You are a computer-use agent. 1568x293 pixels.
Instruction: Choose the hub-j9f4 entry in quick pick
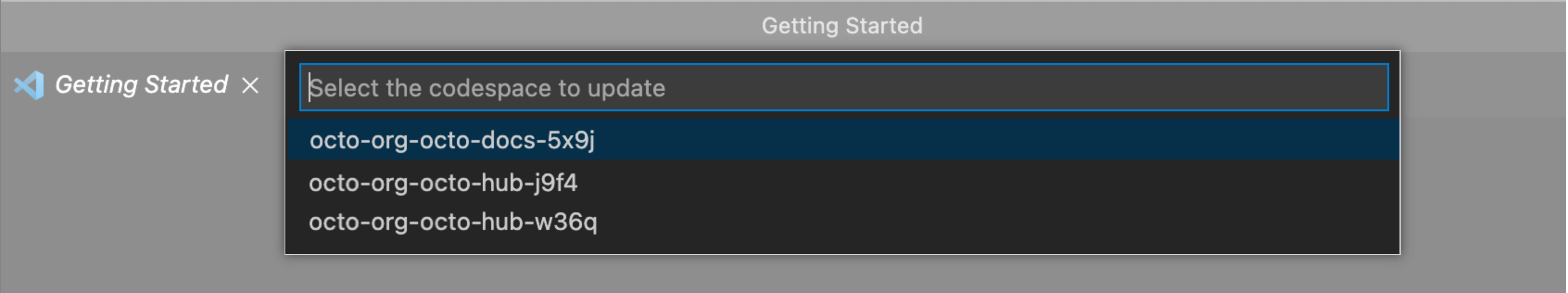coord(443,183)
